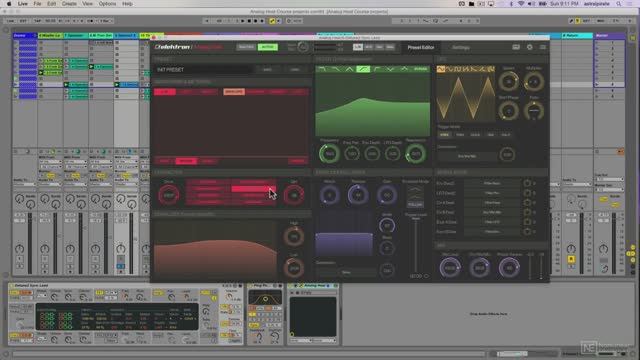Select the first filter type icon

(322, 69)
